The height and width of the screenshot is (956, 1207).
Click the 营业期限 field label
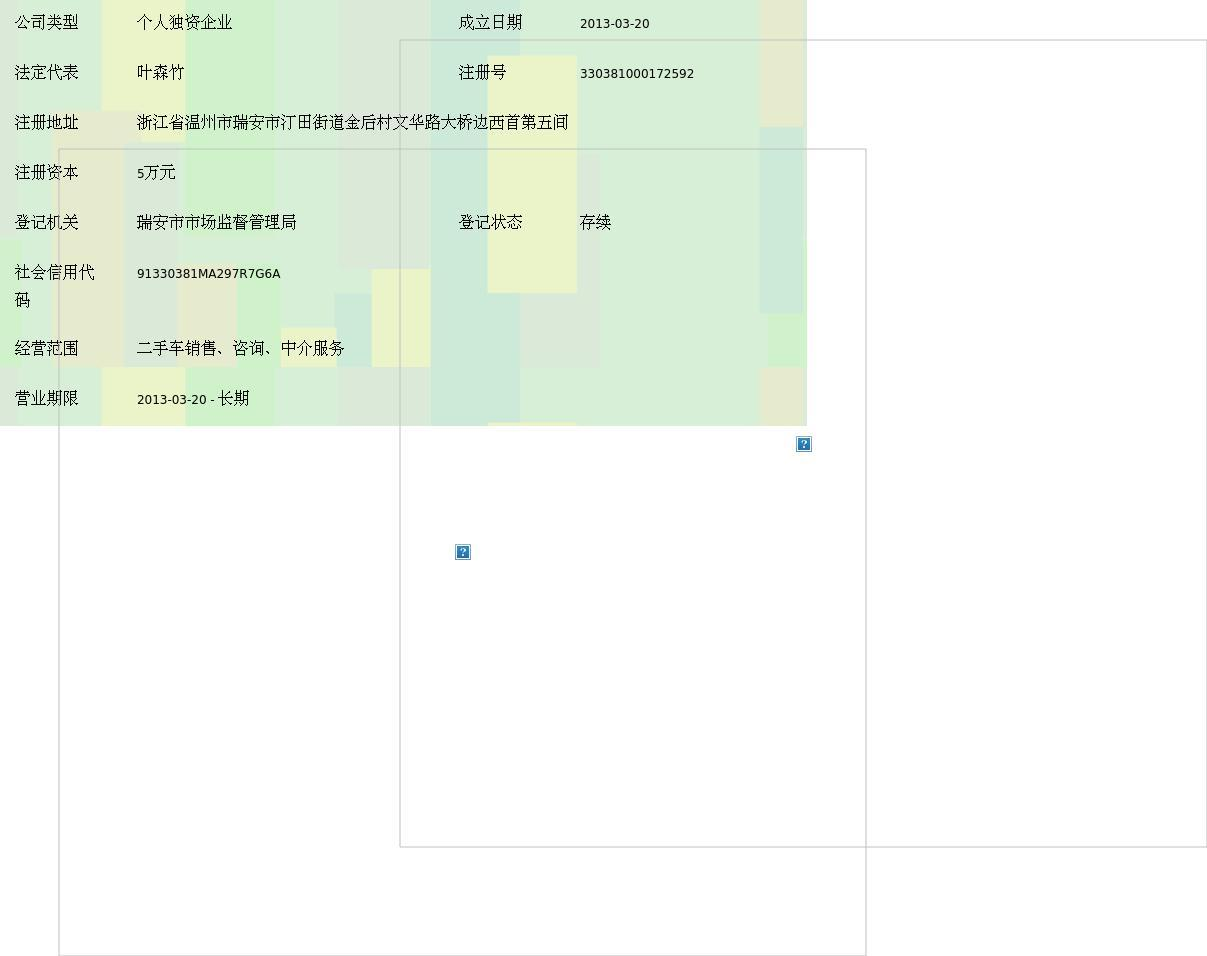click(46, 399)
